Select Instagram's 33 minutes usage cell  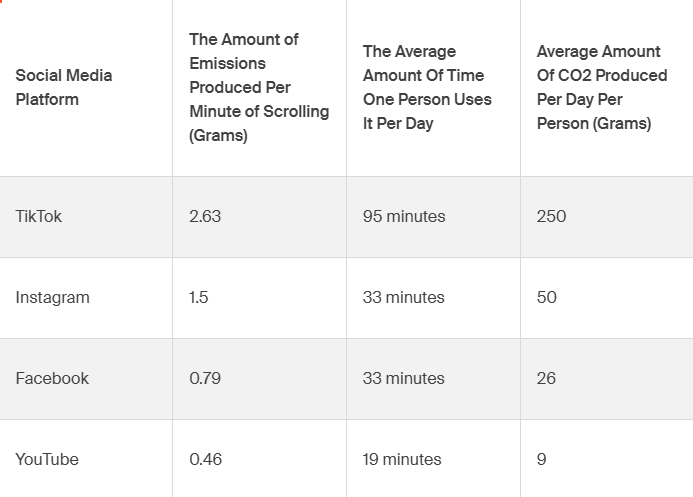click(x=403, y=297)
